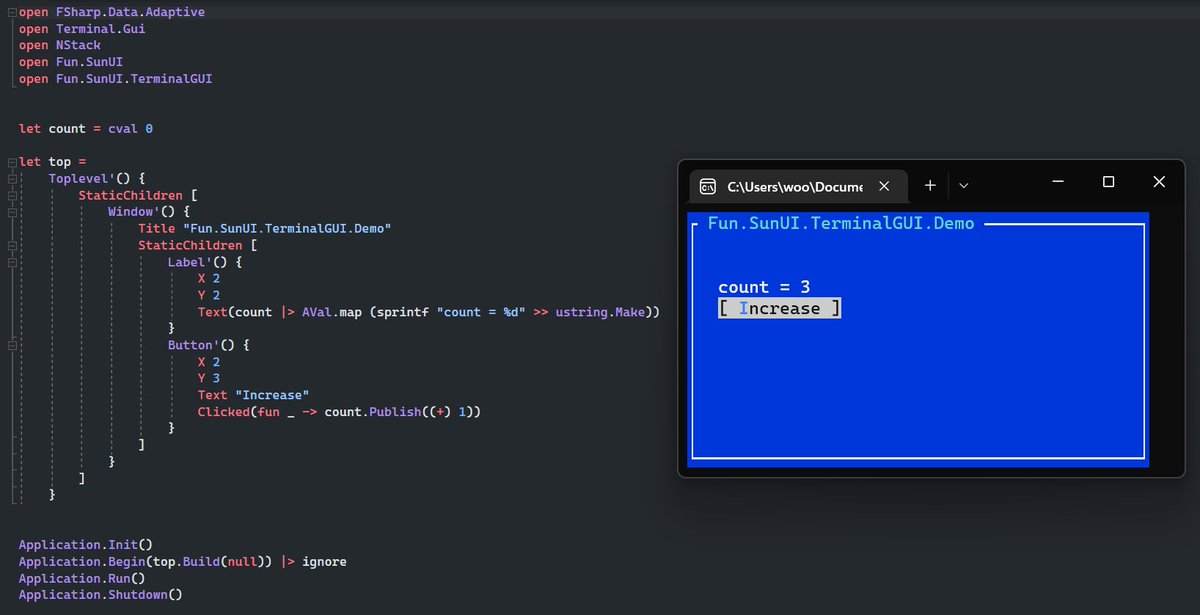This screenshot has width=1200, height=615.
Task: Click the Fun.SunUI.TerminalGUI.Demo window title
Action: tap(840, 222)
